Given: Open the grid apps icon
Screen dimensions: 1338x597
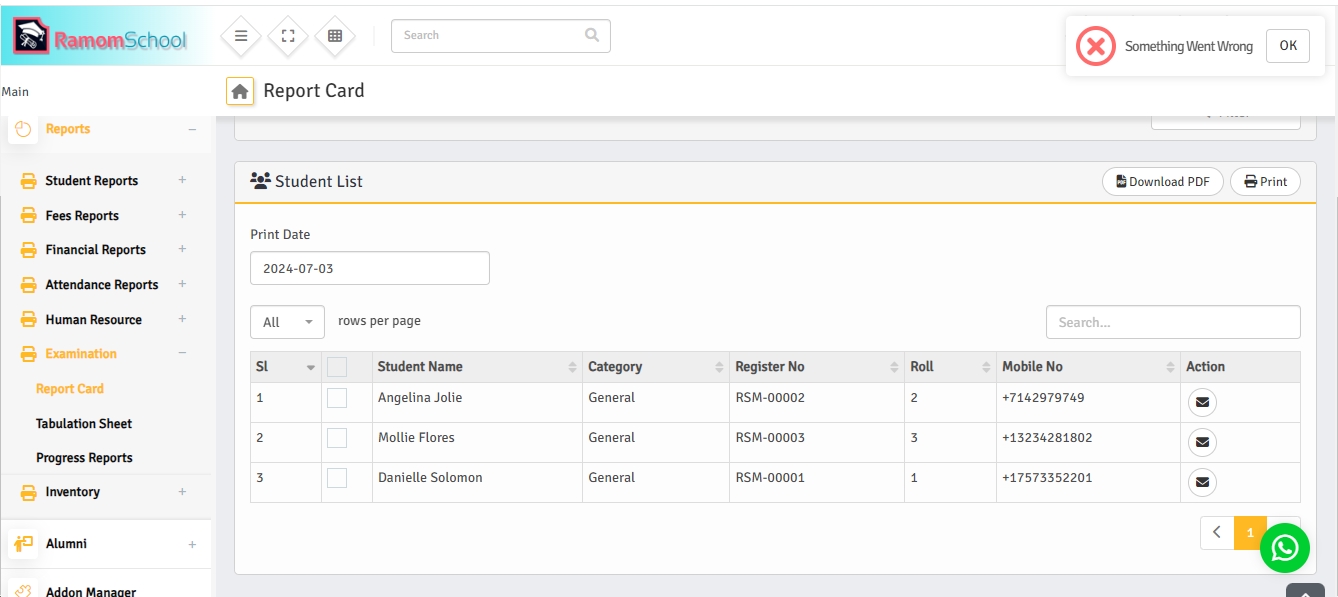Looking at the screenshot, I should (335, 35).
